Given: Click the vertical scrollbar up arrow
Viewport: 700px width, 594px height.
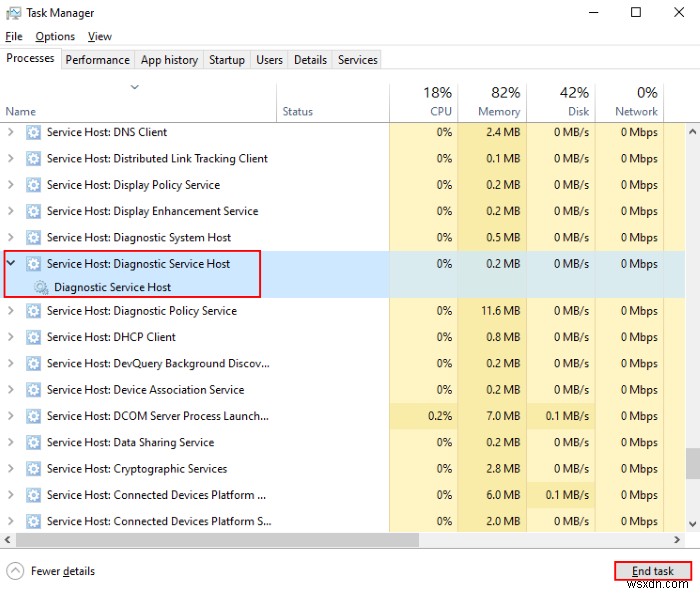Looking at the screenshot, I should click(692, 132).
